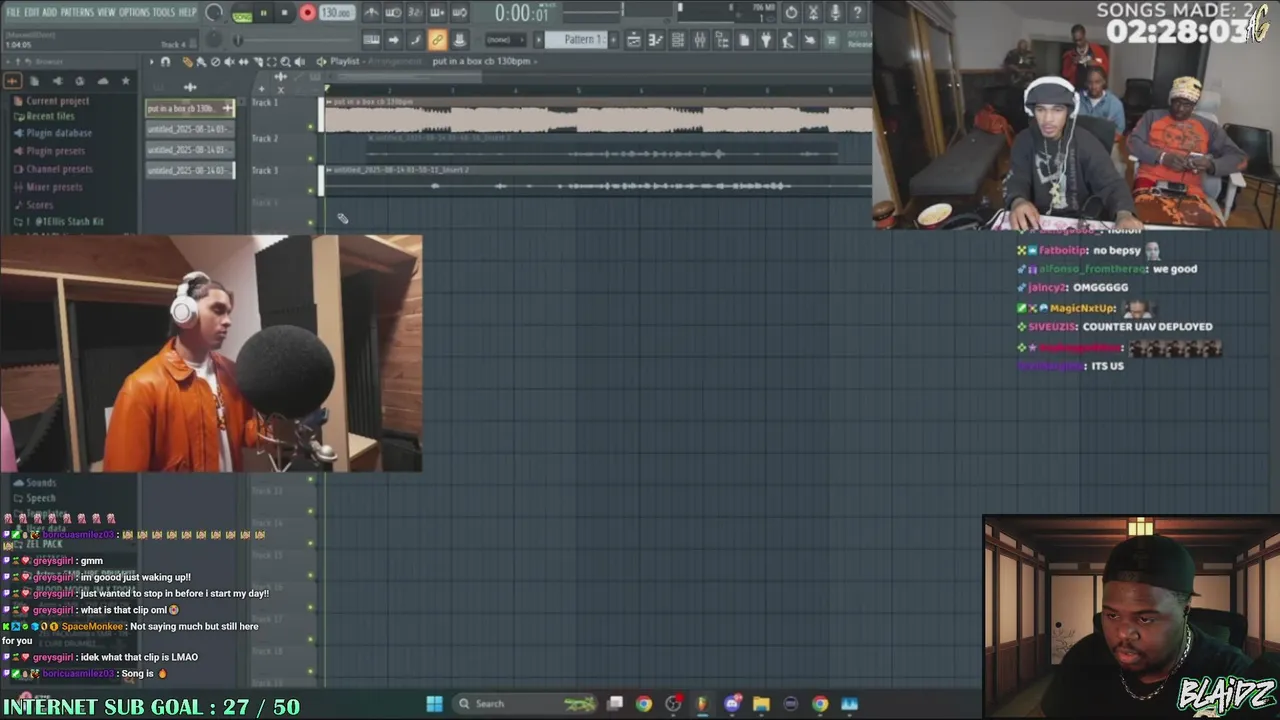This screenshot has width=1280, height=720.
Task: Toggle the Browser panel icon
Action: (x=722, y=40)
